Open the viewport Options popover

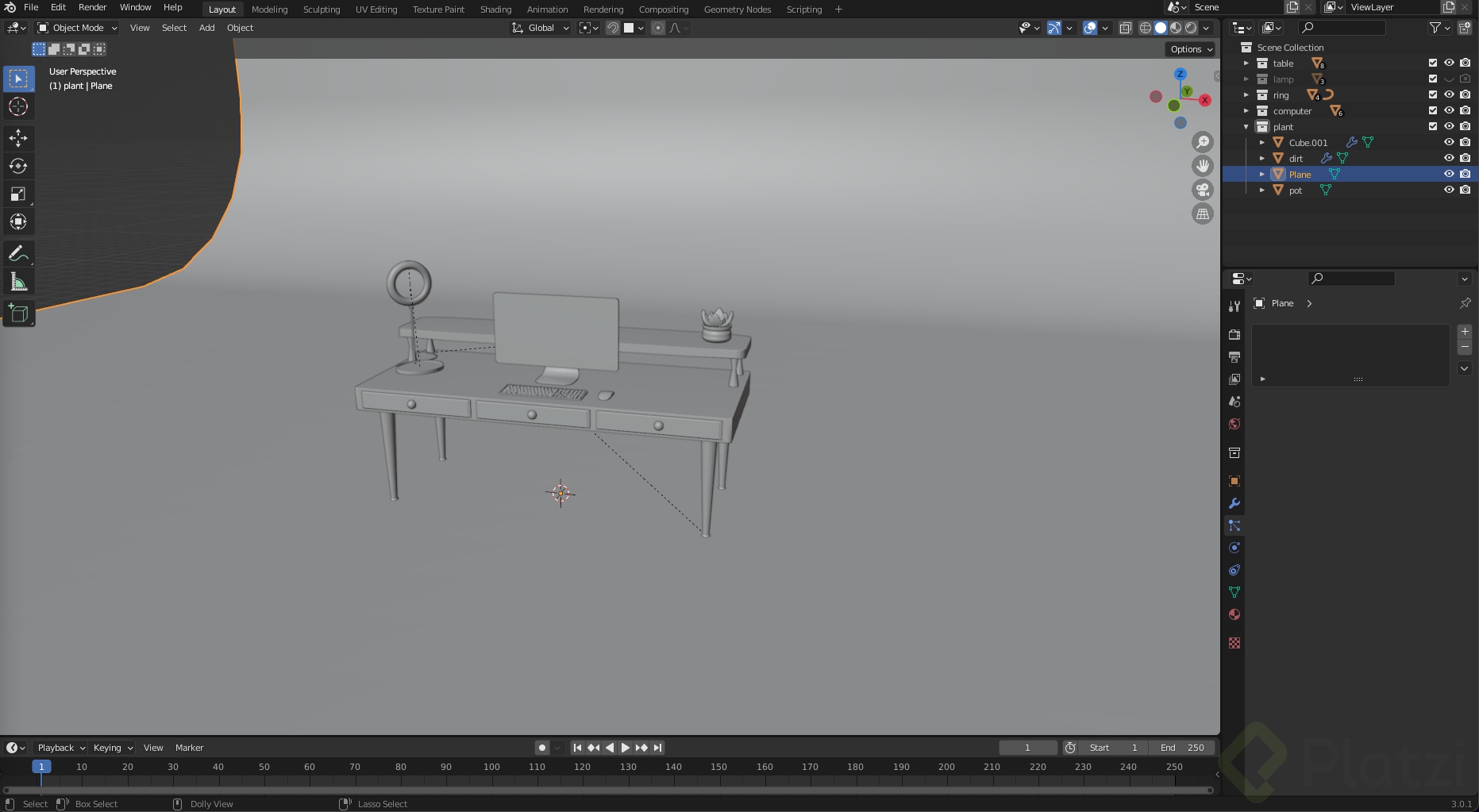tap(1189, 49)
